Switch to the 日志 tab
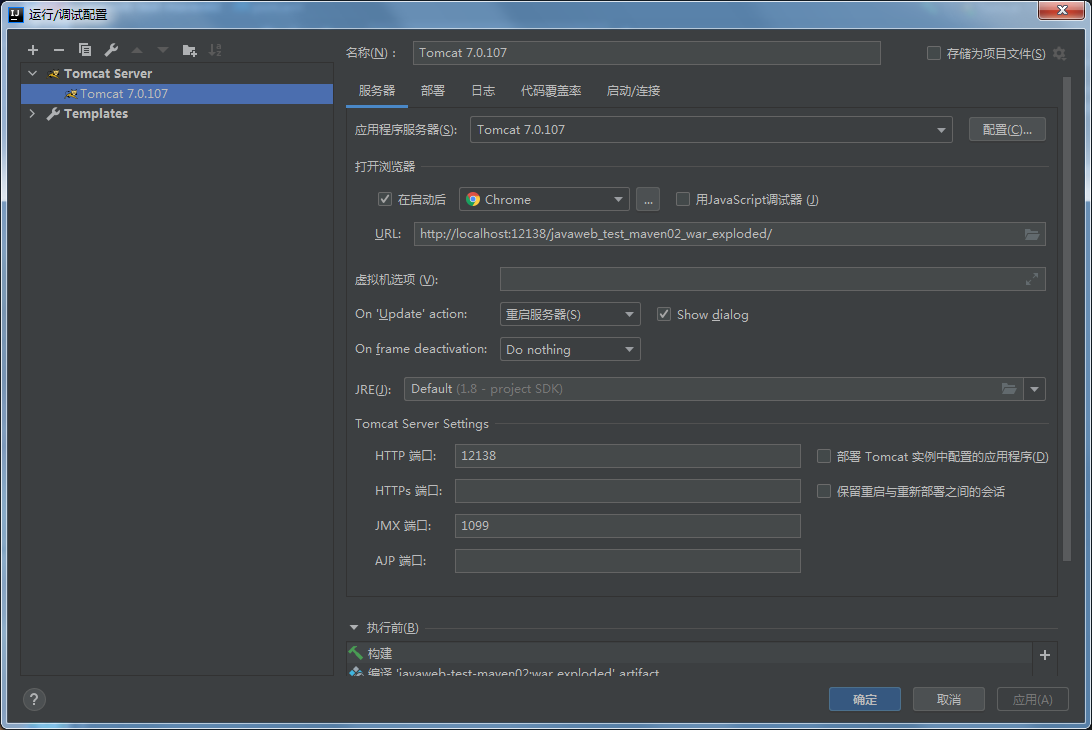 (x=483, y=91)
